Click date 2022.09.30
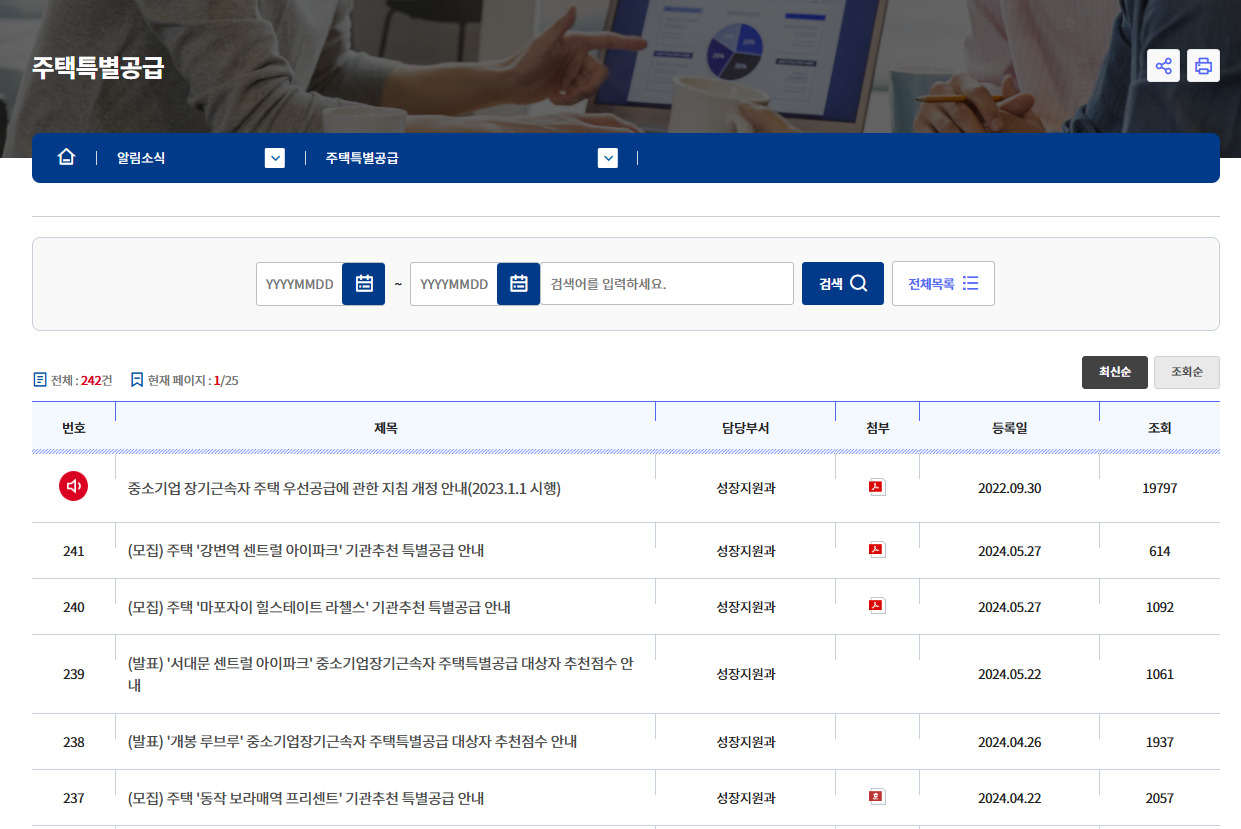Screen dimensions: 1241x829 [x=1009, y=489]
